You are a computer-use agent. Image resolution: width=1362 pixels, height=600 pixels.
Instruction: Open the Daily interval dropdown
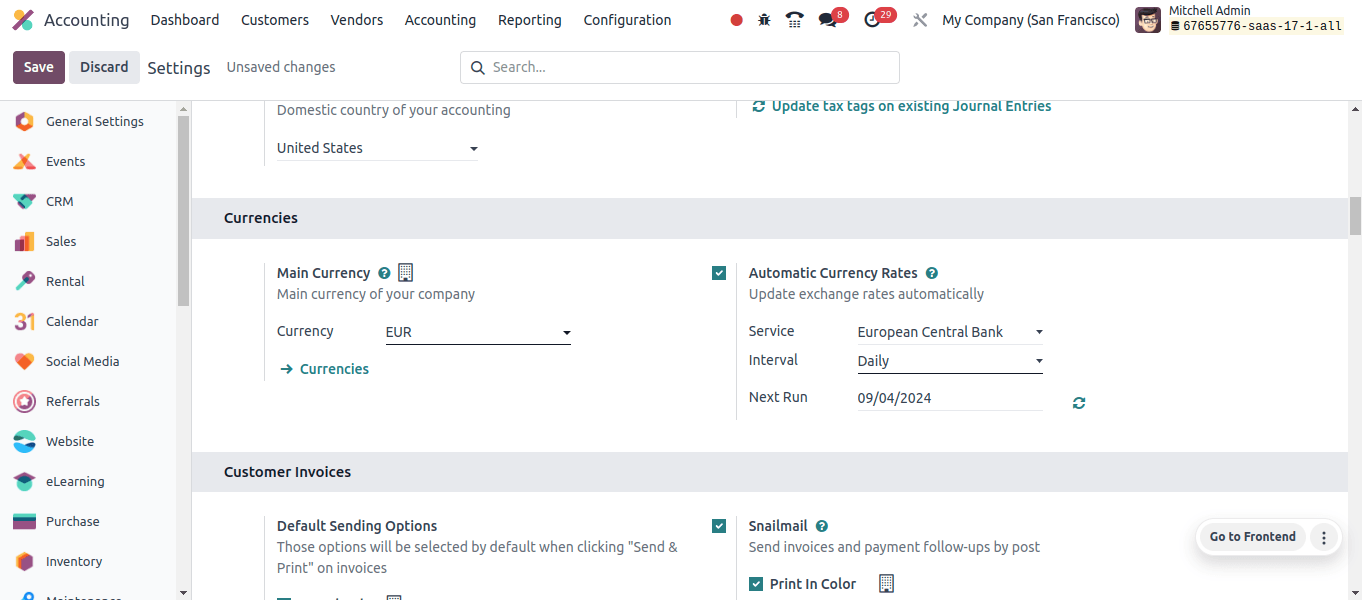[950, 361]
